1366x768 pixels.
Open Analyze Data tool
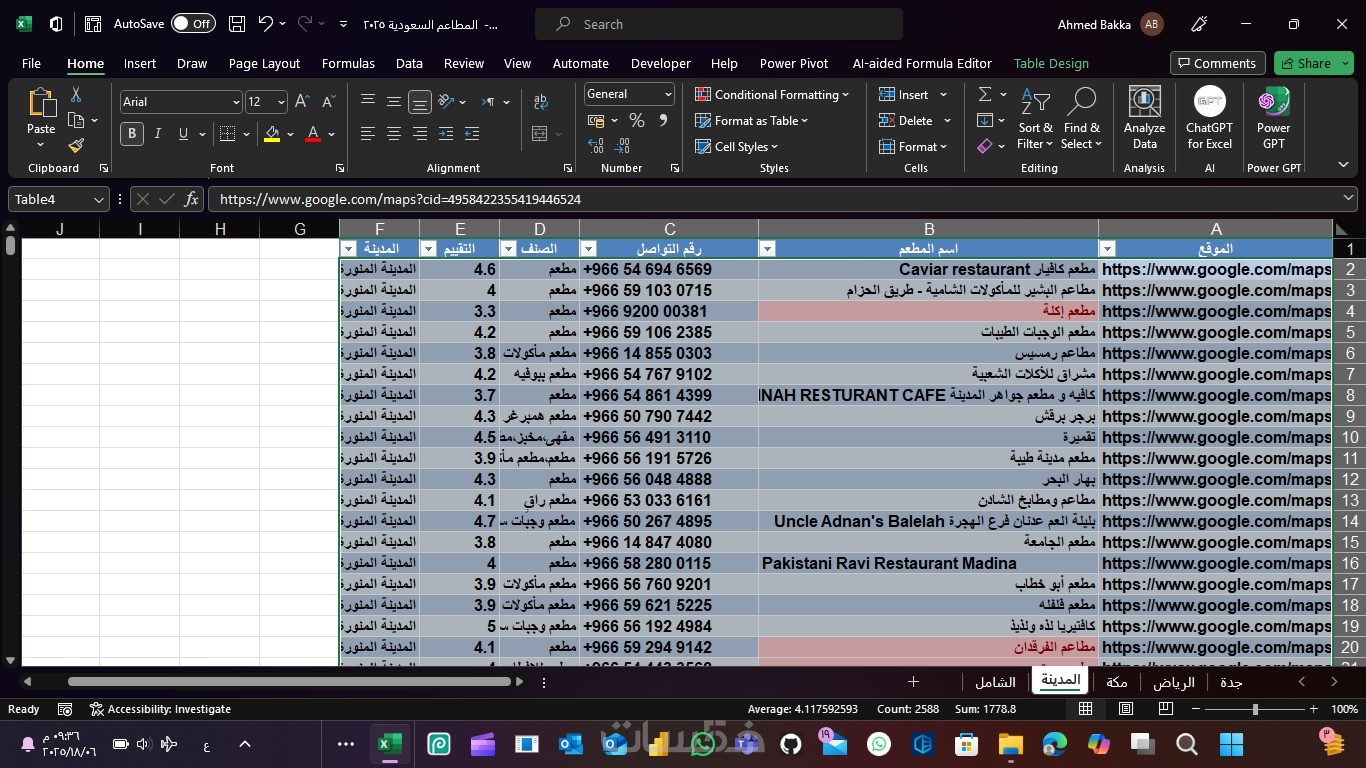click(x=1144, y=118)
